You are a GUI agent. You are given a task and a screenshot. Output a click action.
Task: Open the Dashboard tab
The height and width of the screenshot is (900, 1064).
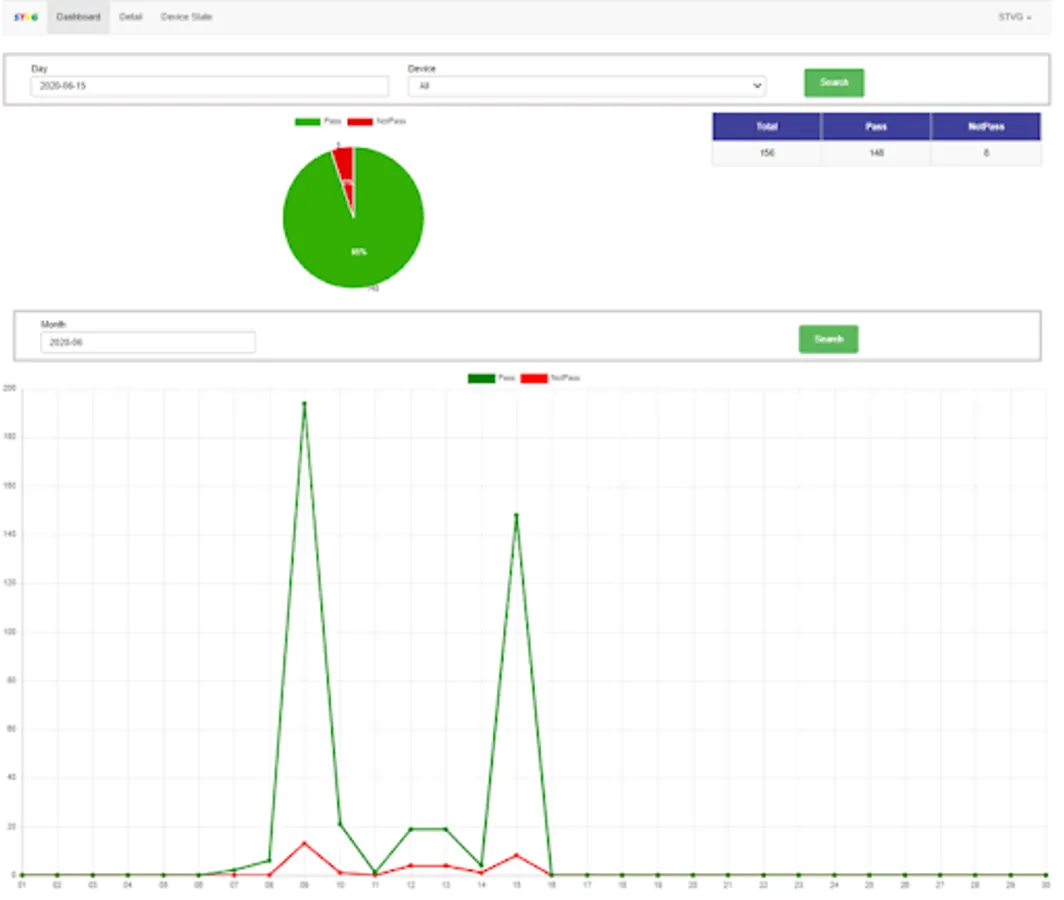click(x=78, y=17)
